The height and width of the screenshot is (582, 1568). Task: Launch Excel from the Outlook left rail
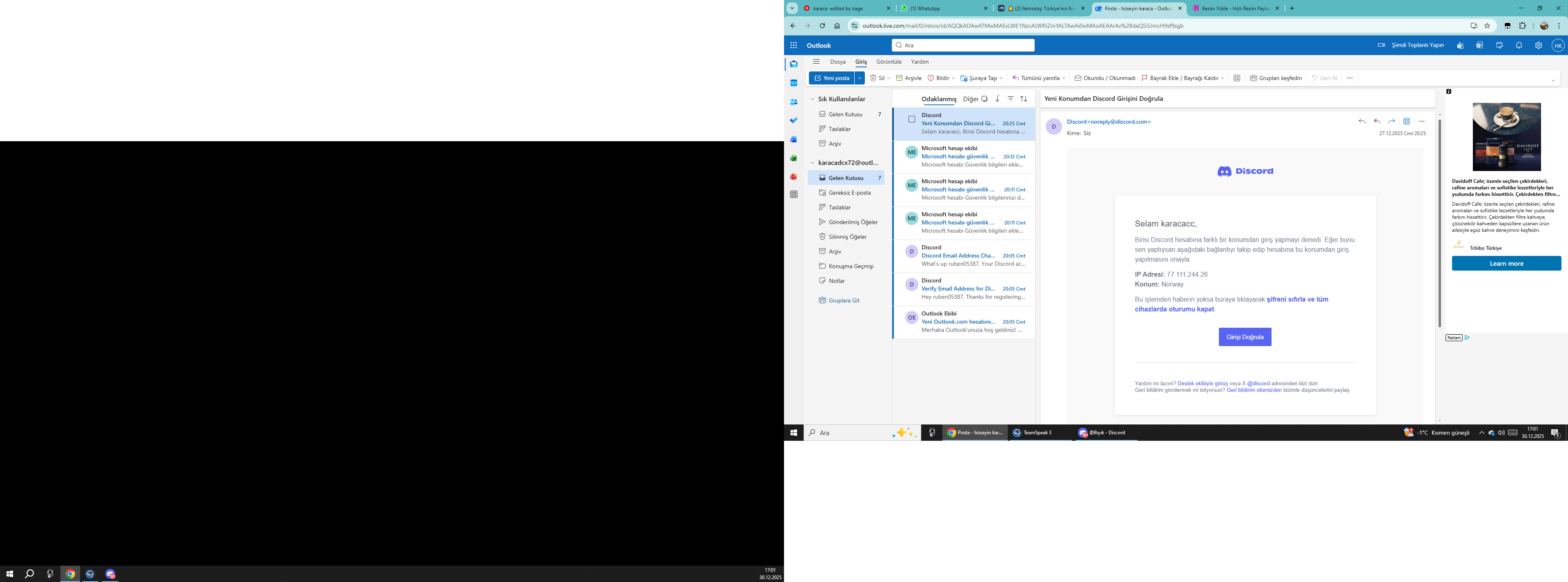pyautogui.click(x=794, y=158)
